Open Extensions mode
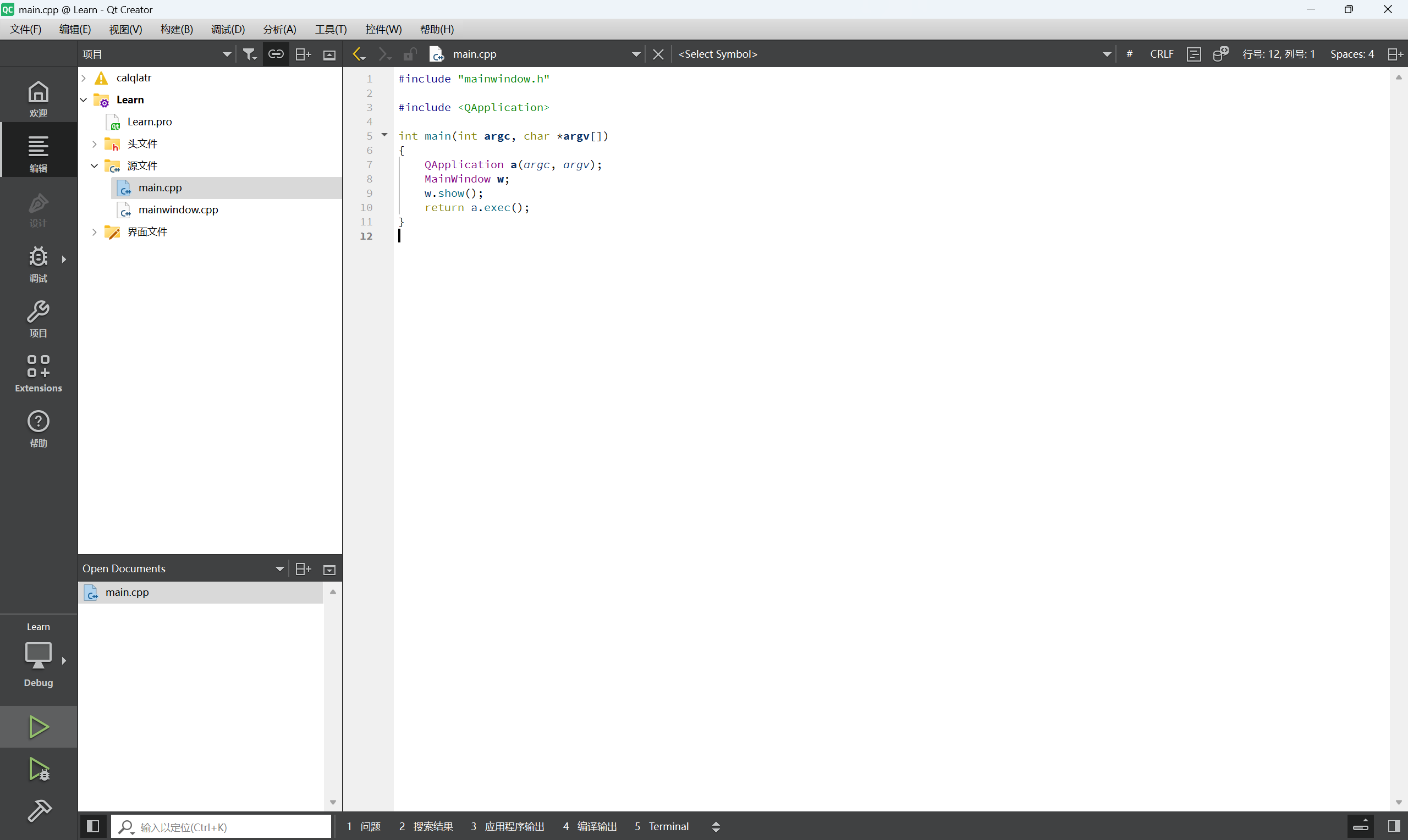Screen dimensions: 1408x840 (38, 373)
